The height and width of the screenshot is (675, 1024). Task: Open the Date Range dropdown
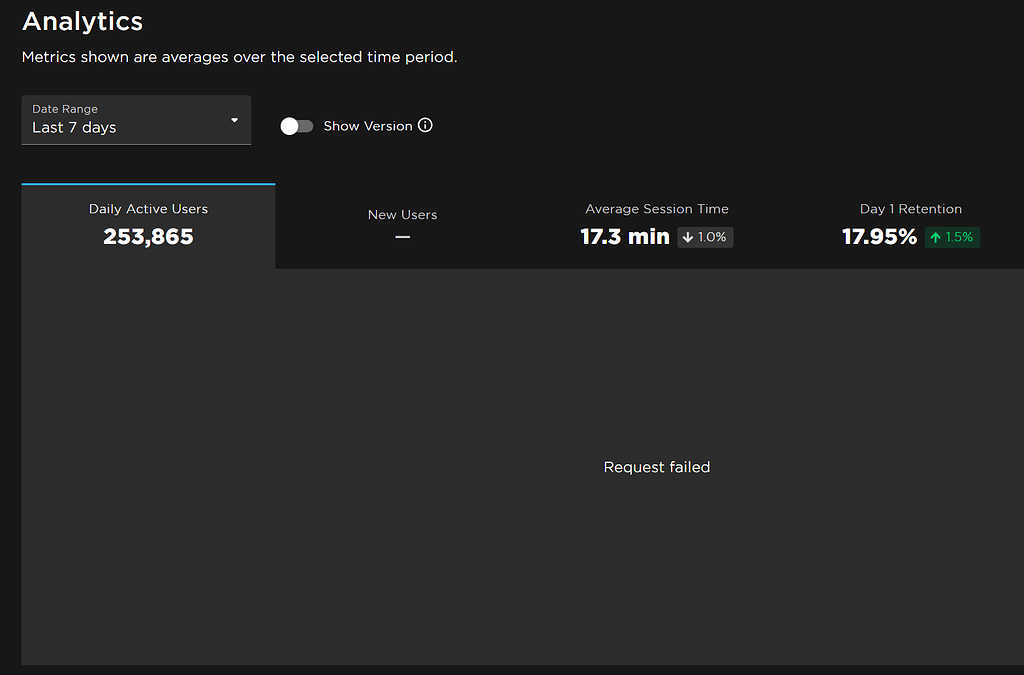point(136,120)
